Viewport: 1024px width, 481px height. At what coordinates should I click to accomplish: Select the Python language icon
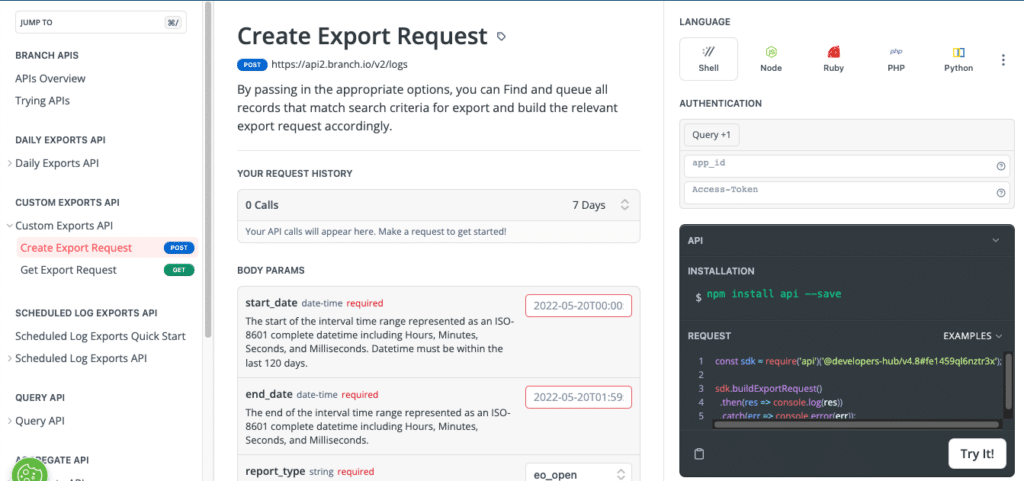point(959,59)
